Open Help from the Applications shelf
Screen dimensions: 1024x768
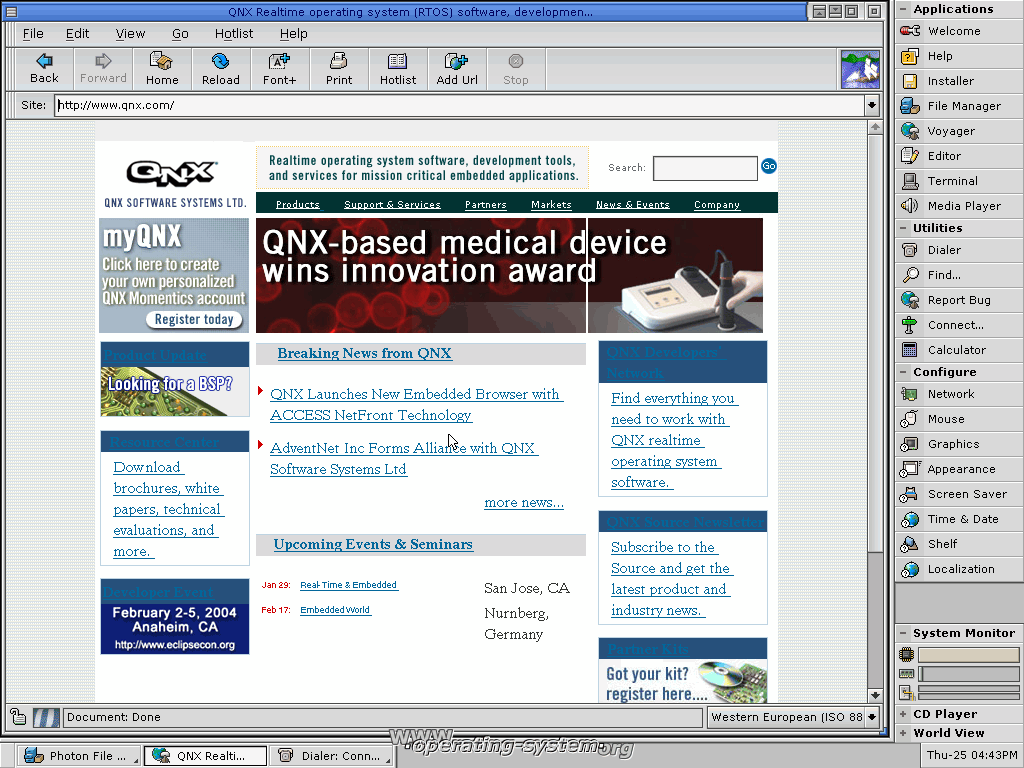click(959, 56)
